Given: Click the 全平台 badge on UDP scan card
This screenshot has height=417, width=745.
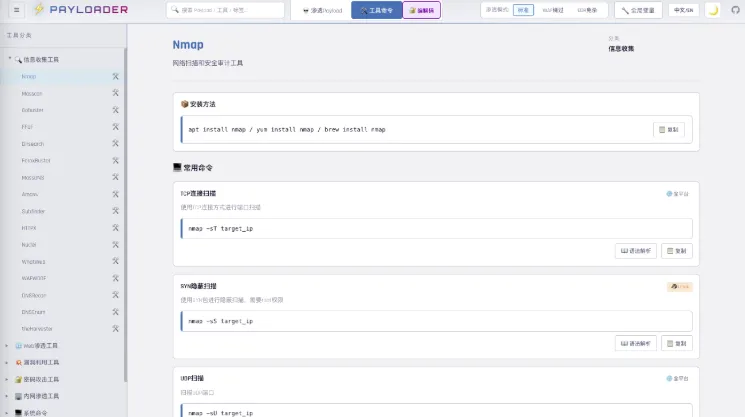Looking at the screenshot, I should 677,379.
